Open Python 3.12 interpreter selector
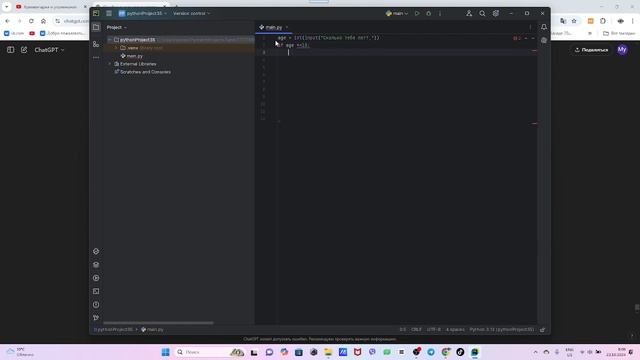Screen dimensions: 640x360 pyautogui.click(x=502, y=329)
